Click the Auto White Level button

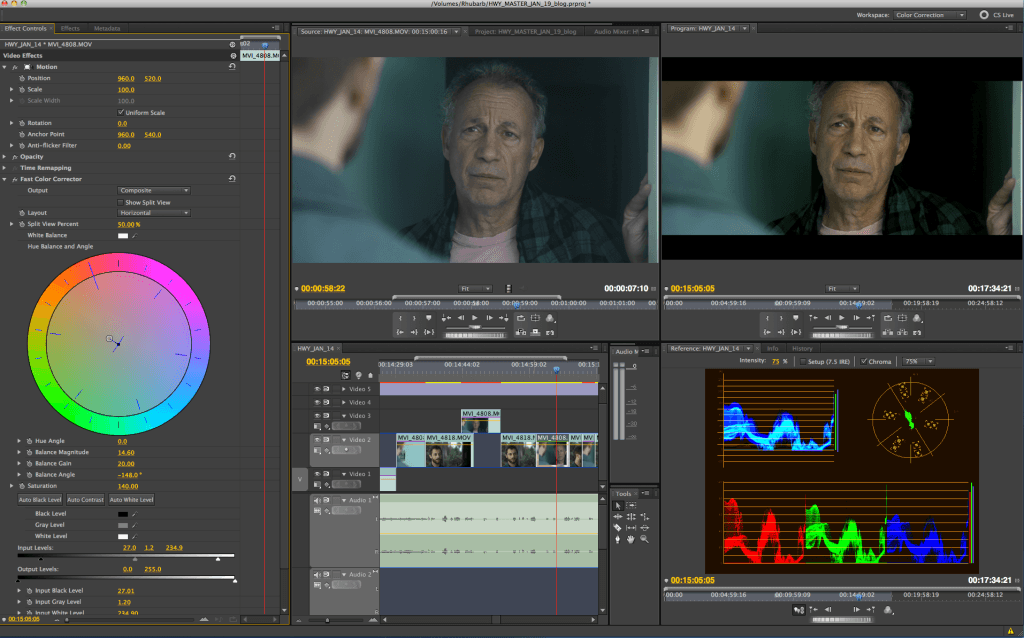tap(132, 500)
